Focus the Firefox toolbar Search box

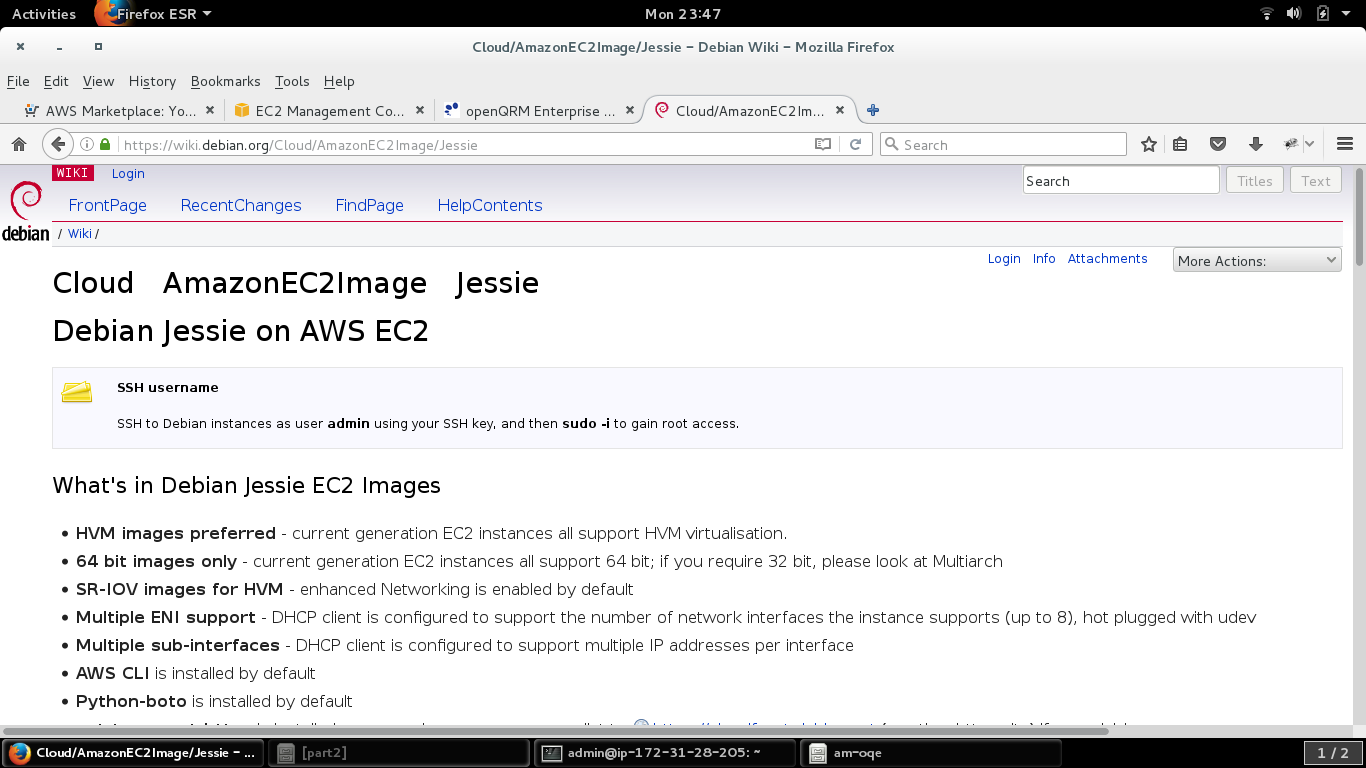[x=1003, y=144]
